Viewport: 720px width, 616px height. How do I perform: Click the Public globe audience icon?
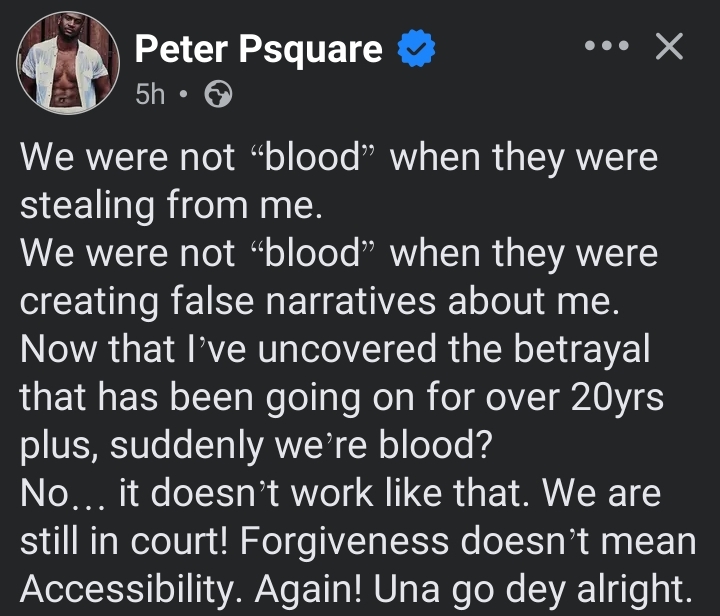coord(217,94)
